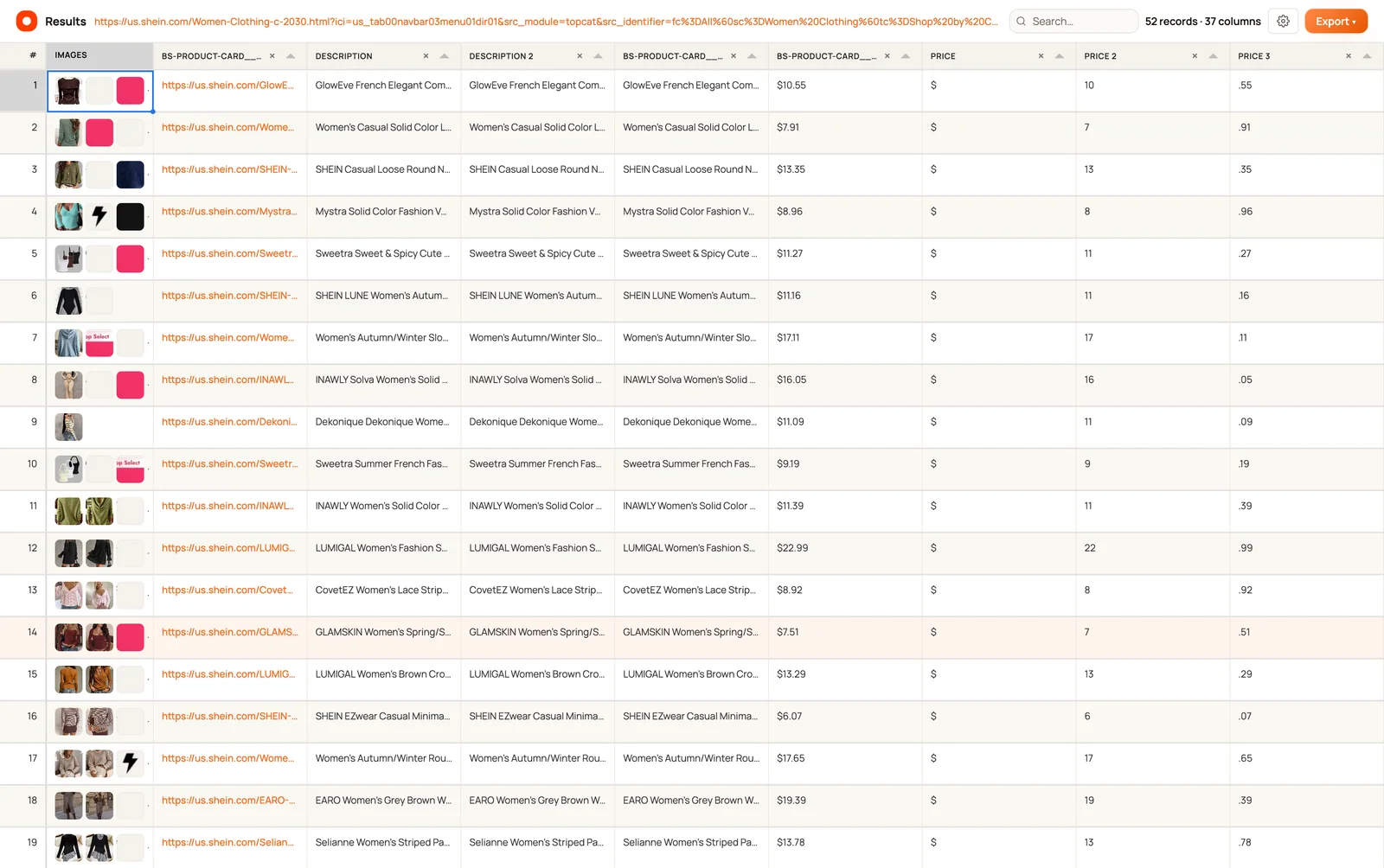Select the pink swatch image in row 8
The image size is (1384, 868).
click(131, 385)
